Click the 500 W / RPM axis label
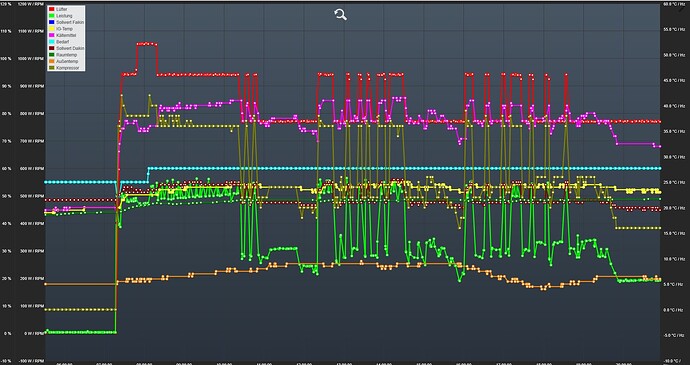Viewport: 690px width, 365px height. (32, 196)
